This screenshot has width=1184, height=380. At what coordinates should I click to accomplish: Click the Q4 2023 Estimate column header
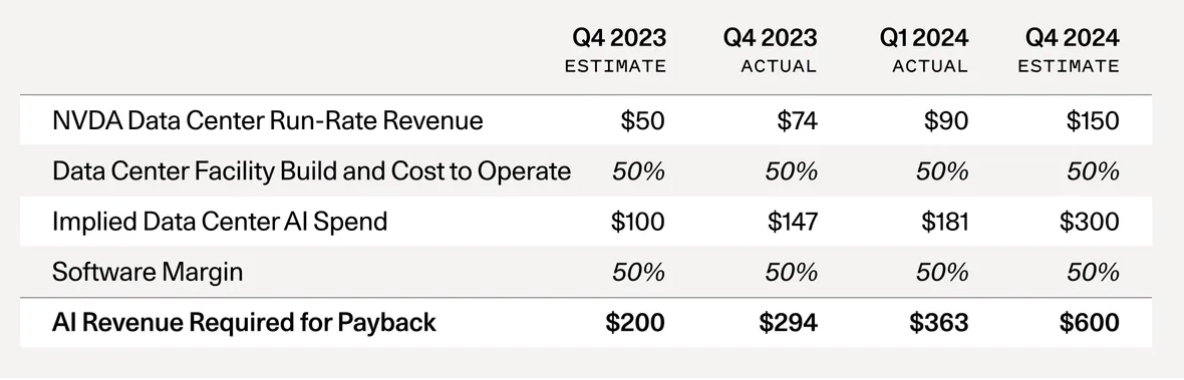(x=615, y=51)
